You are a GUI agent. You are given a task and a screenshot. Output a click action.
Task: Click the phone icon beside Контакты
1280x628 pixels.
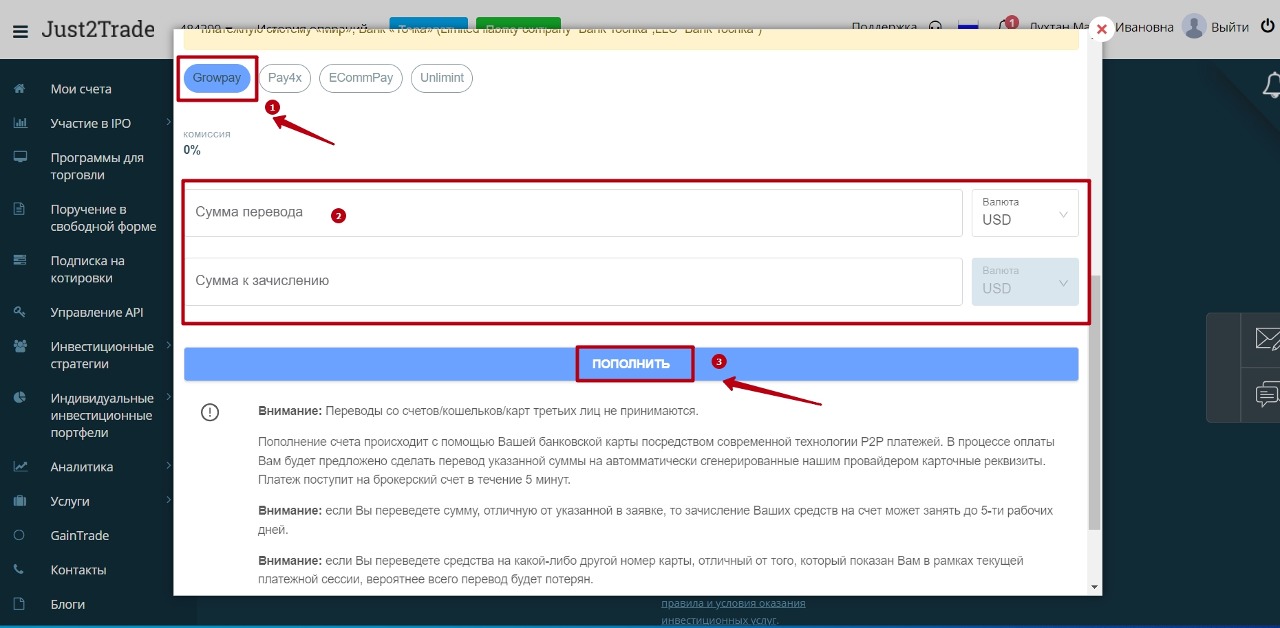pos(19,570)
